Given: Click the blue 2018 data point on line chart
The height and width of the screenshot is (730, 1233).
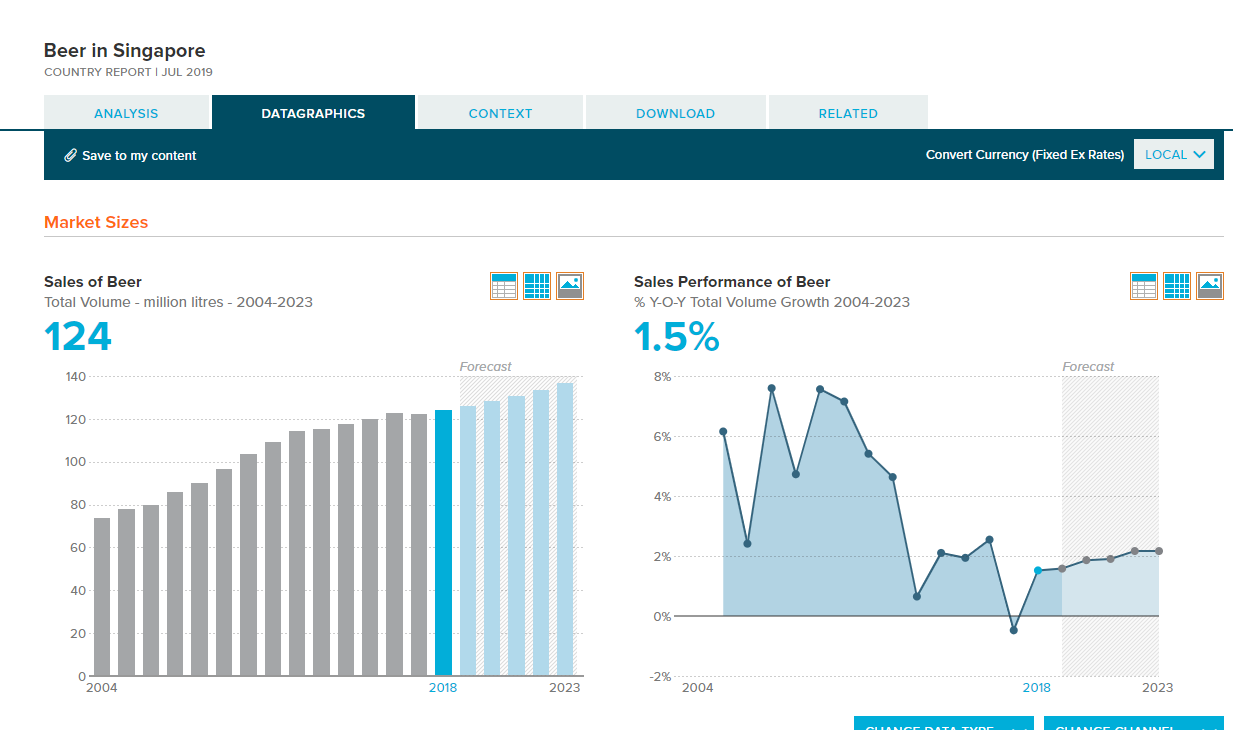Looking at the screenshot, I should 1038,570.
